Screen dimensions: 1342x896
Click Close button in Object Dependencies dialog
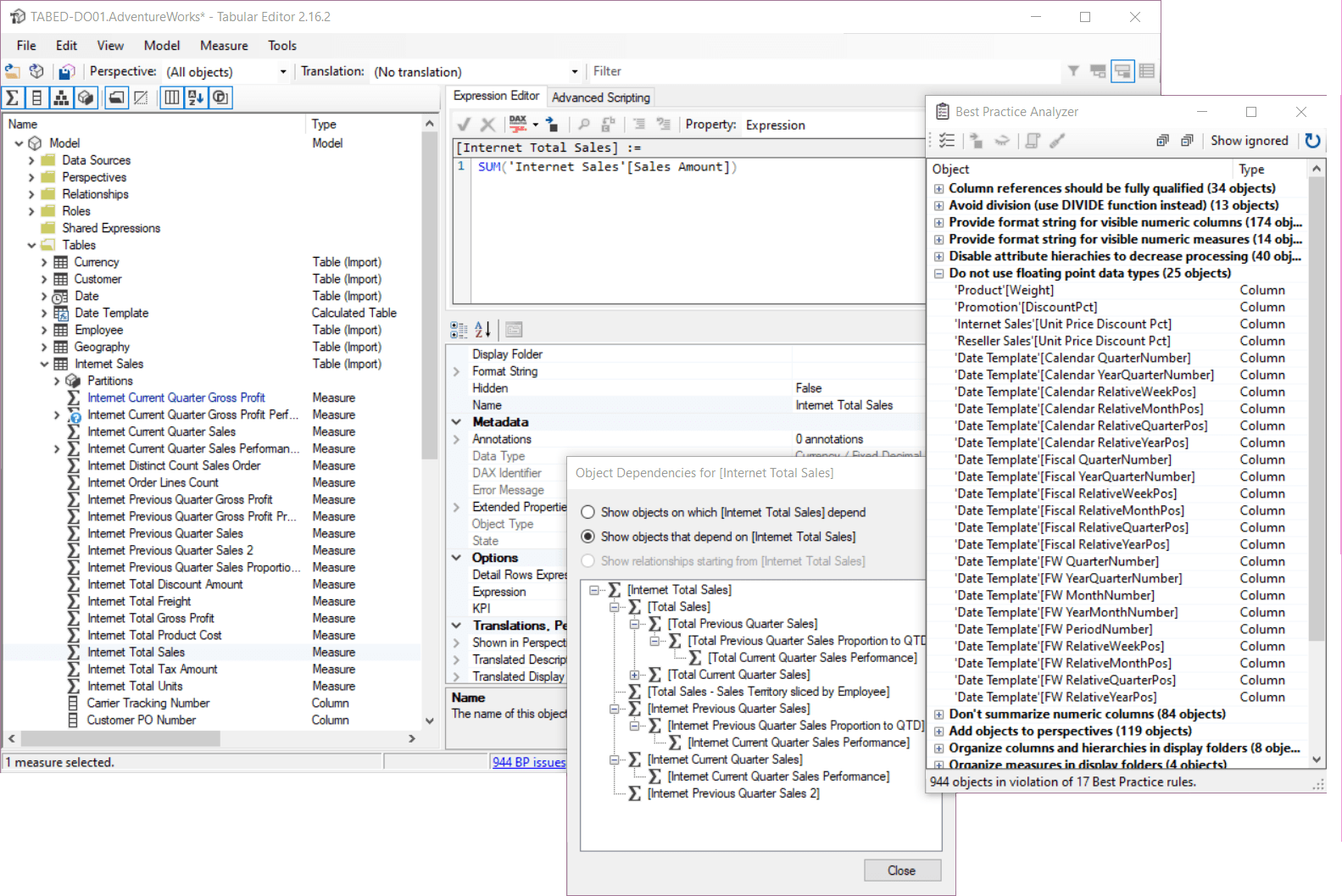click(902, 871)
